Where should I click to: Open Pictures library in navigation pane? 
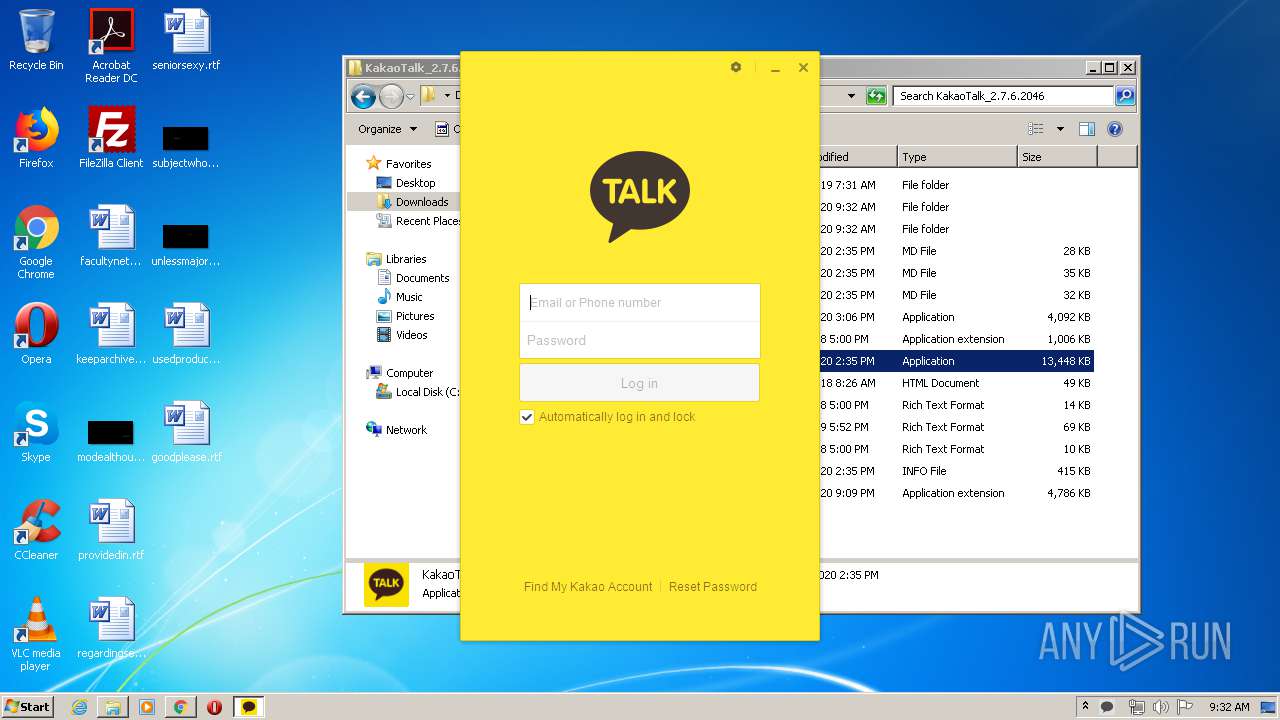pos(405,316)
